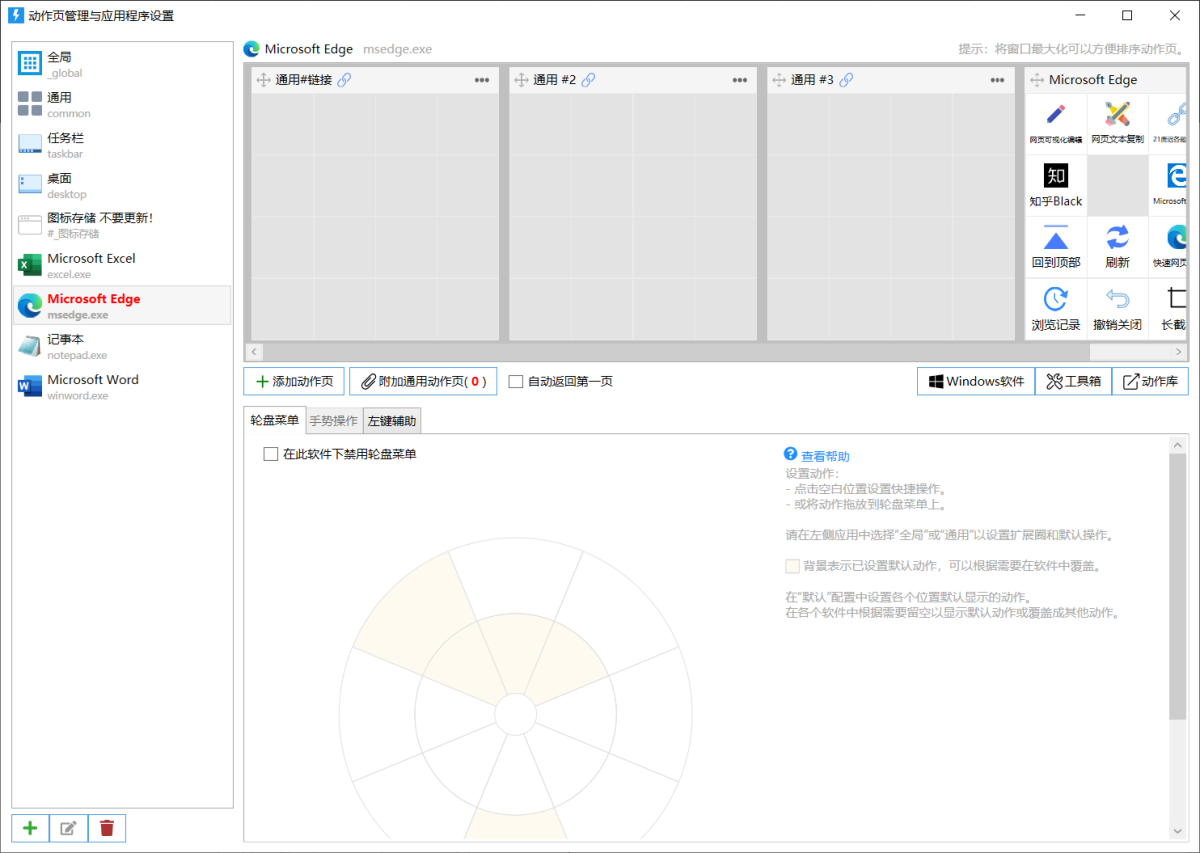Enable 在此软件下禁用轮盘菜单 checkbox
Image resolution: width=1200 pixels, height=853 pixels.
tap(270, 454)
